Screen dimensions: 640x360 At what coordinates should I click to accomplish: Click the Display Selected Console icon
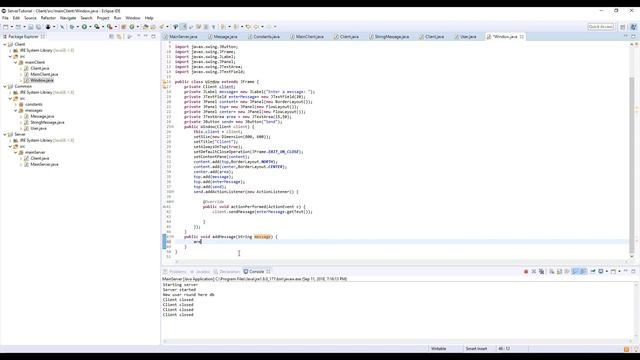(601, 271)
